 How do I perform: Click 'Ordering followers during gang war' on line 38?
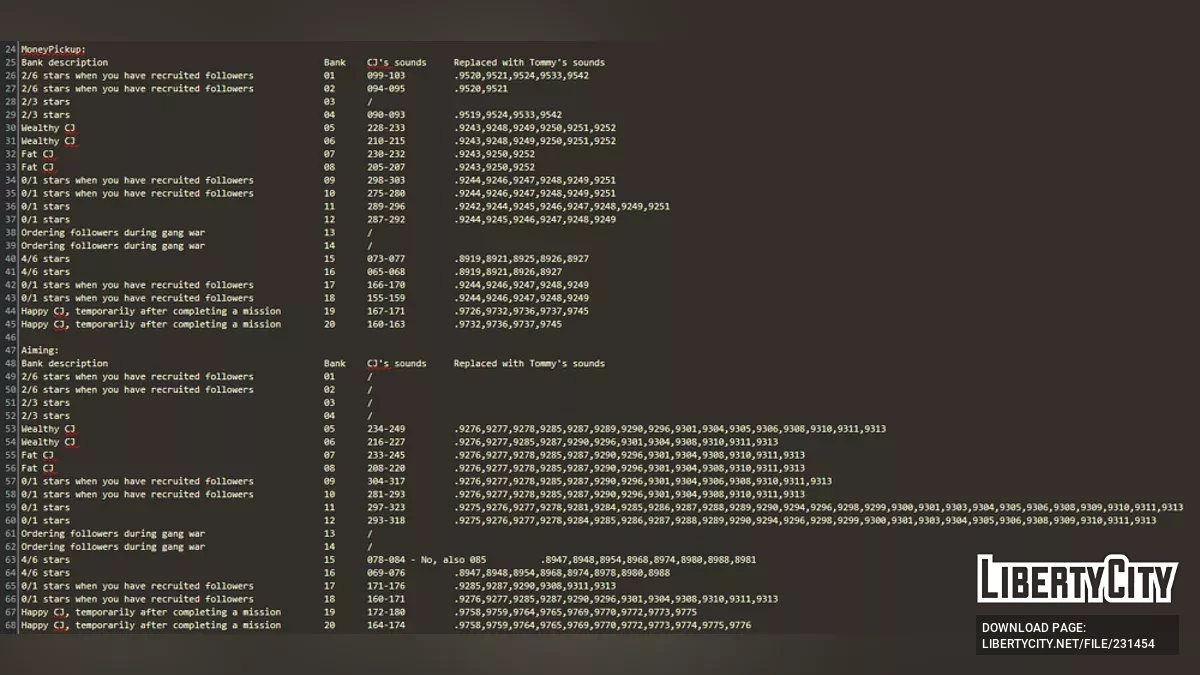113,233
